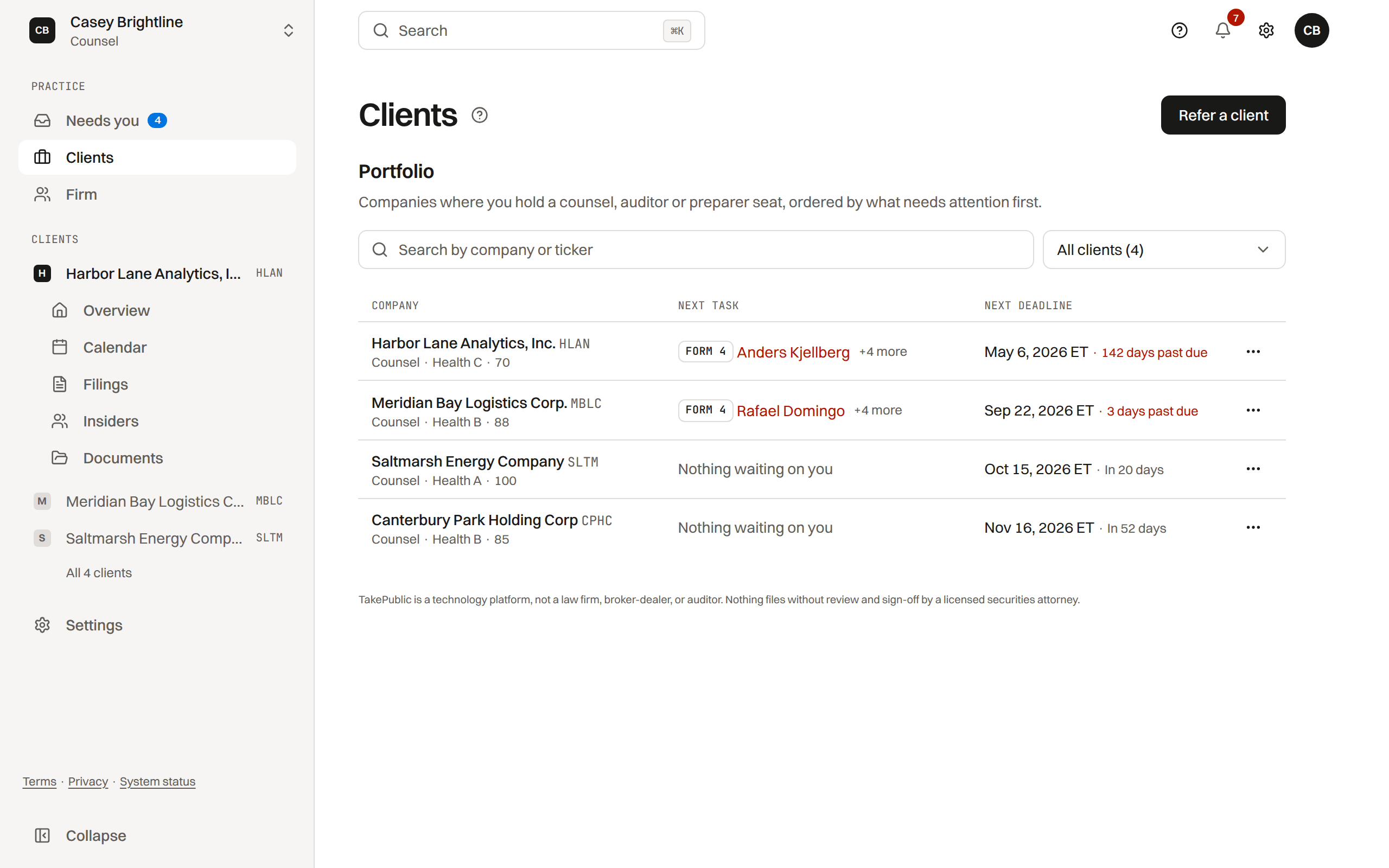This screenshot has height=868, width=1389.
Task: Open the Documents sidebar item
Action: click(x=166, y=458)
